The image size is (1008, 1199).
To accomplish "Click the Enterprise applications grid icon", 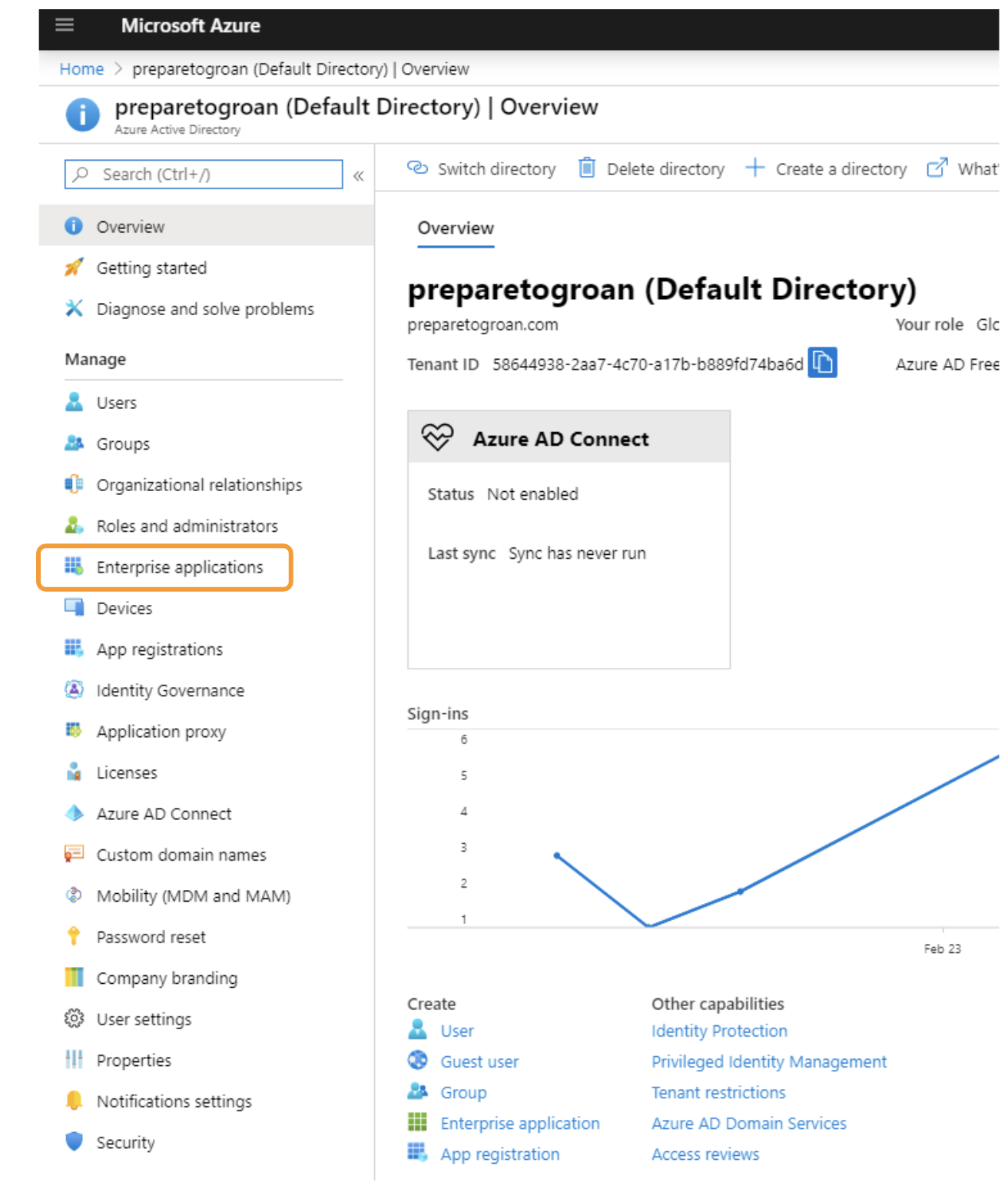I will tap(74, 566).
